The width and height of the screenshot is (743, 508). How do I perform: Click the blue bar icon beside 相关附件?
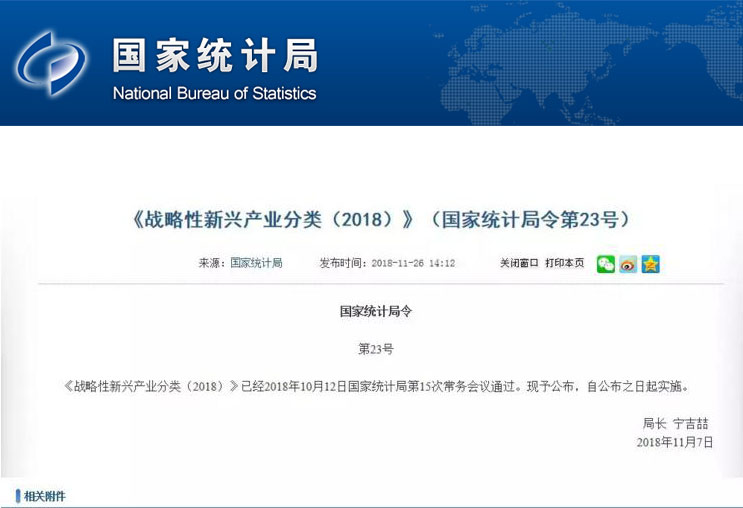(18, 496)
